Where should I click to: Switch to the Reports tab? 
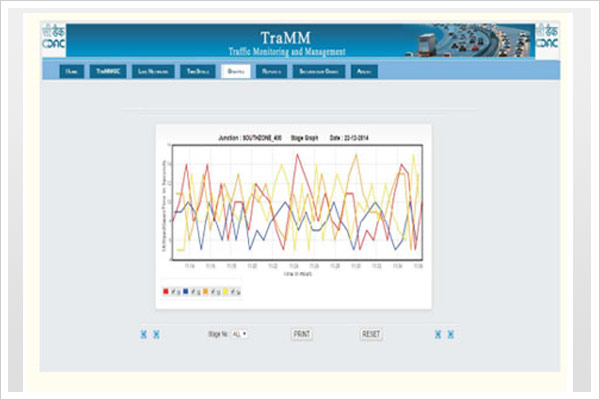point(270,72)
